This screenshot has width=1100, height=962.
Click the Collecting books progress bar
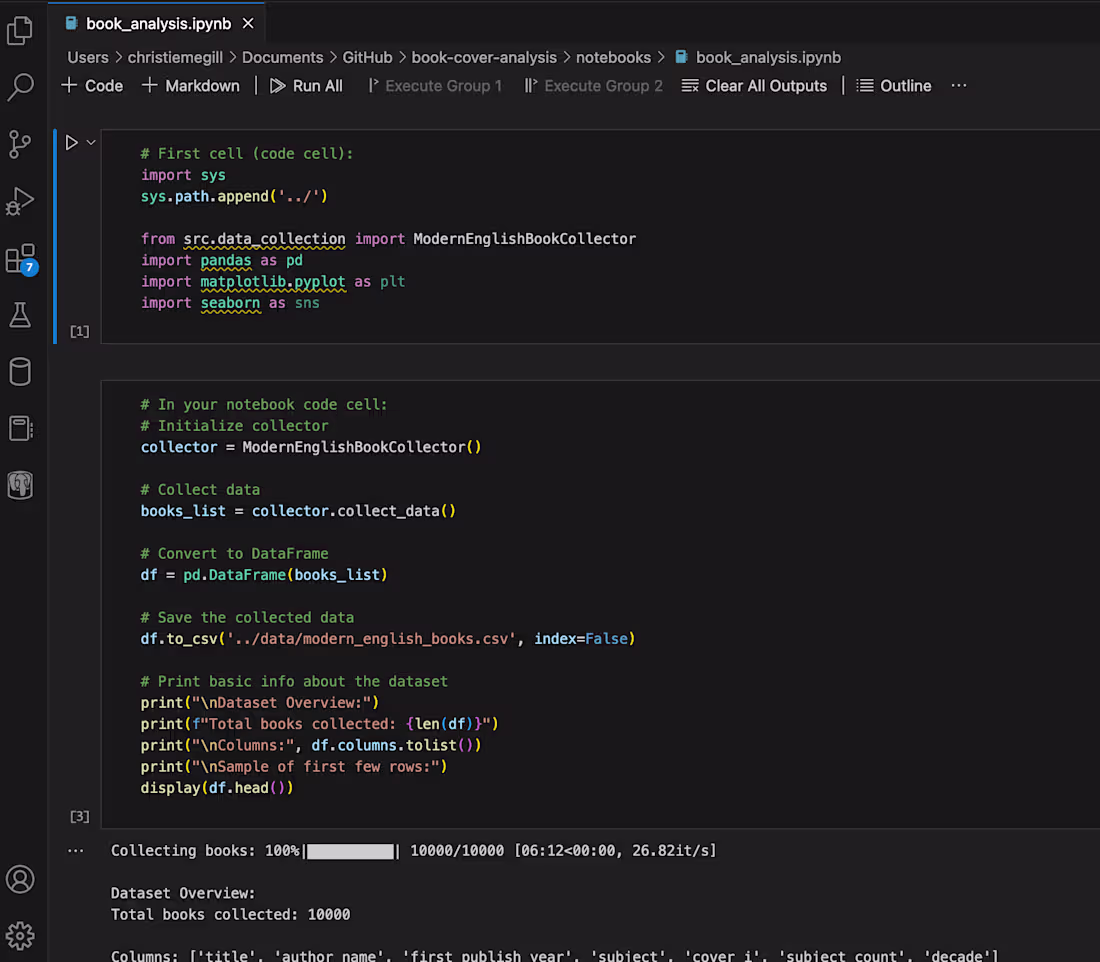click(351, 851)
